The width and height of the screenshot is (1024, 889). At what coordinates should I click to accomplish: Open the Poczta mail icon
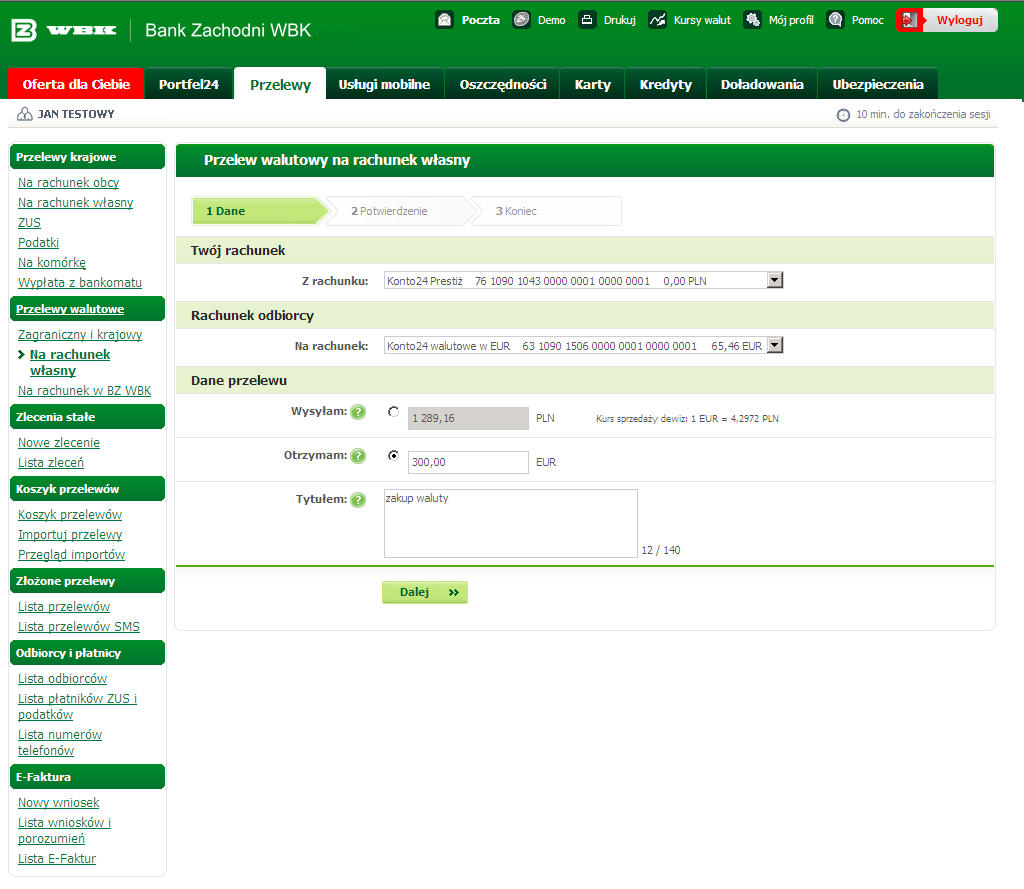(445, 20)
